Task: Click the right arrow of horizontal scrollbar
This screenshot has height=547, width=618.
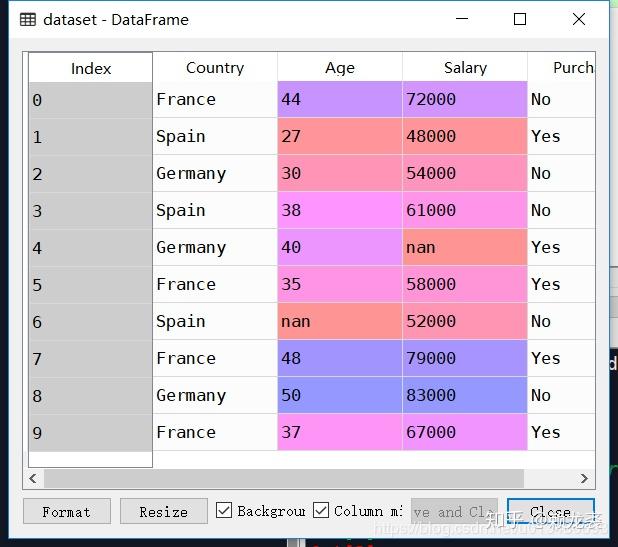Action: [584, 478]
